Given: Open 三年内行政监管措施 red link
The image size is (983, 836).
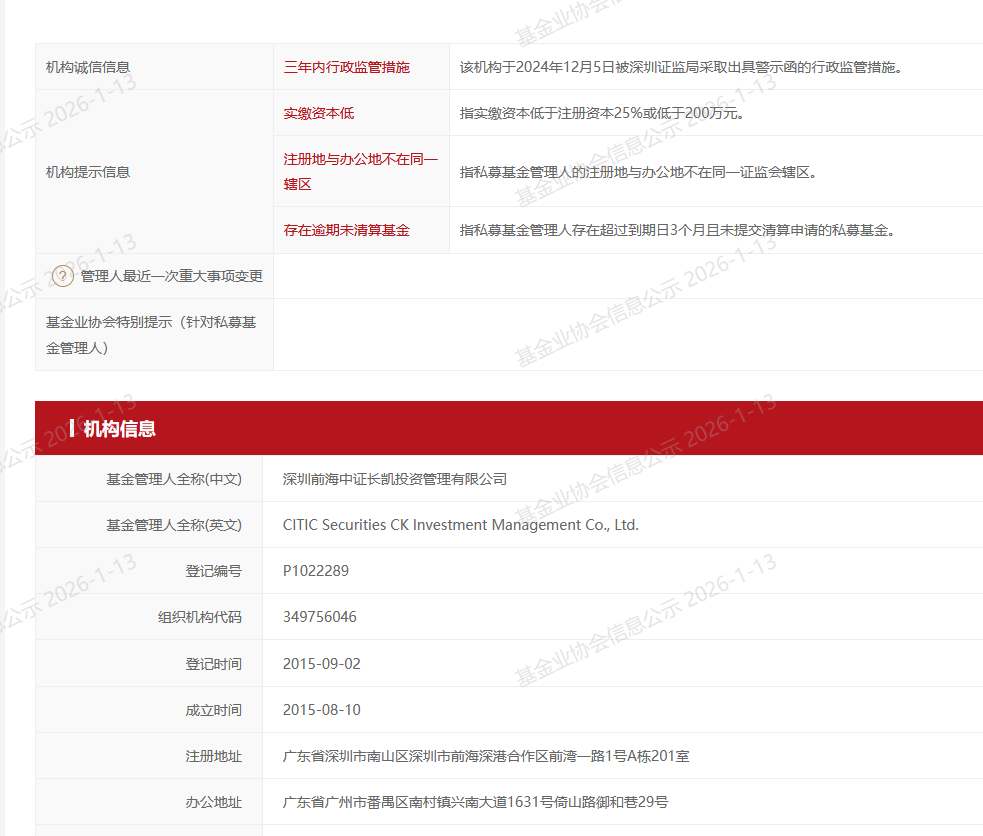Looking at the screenshot, I should coord(347,67).
